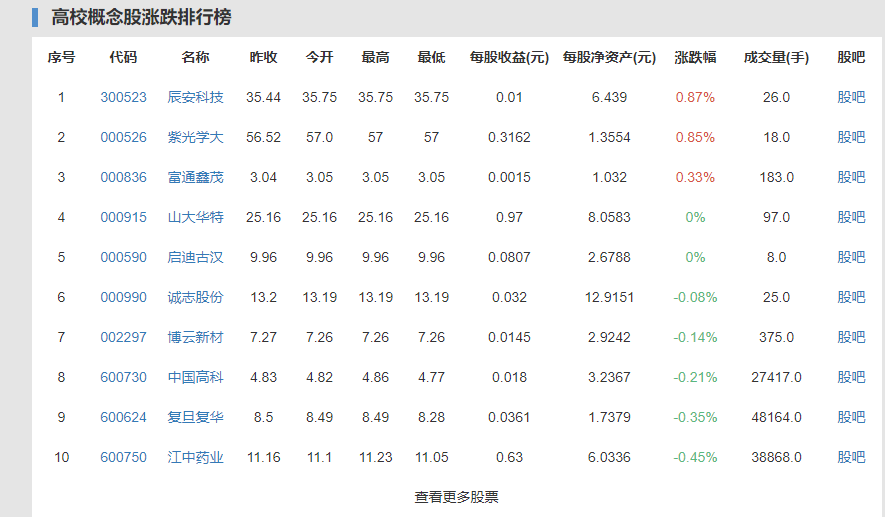Open stock code link 000590
Image resolution: width=885 pixels, height=517 pixels.
pos(123,257)
